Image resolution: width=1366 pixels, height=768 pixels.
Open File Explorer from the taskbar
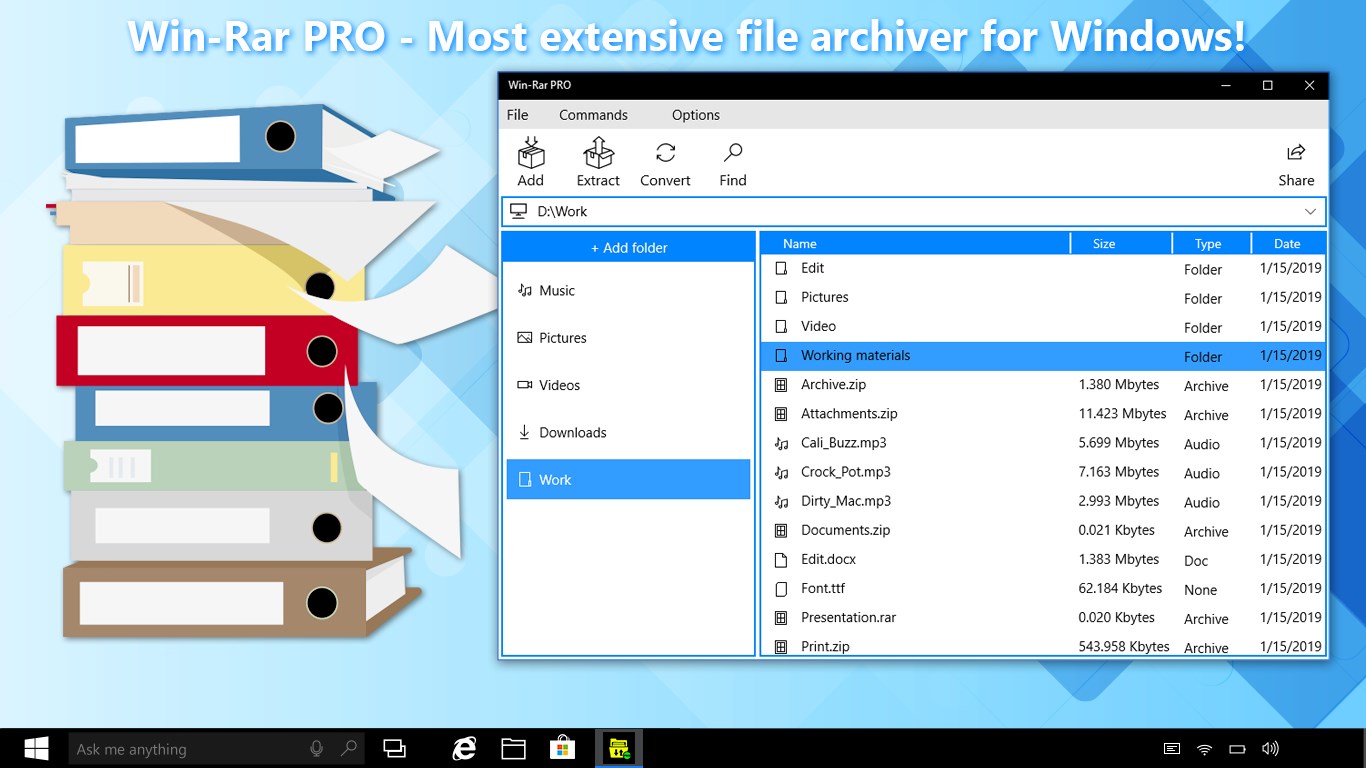point(513,749)
